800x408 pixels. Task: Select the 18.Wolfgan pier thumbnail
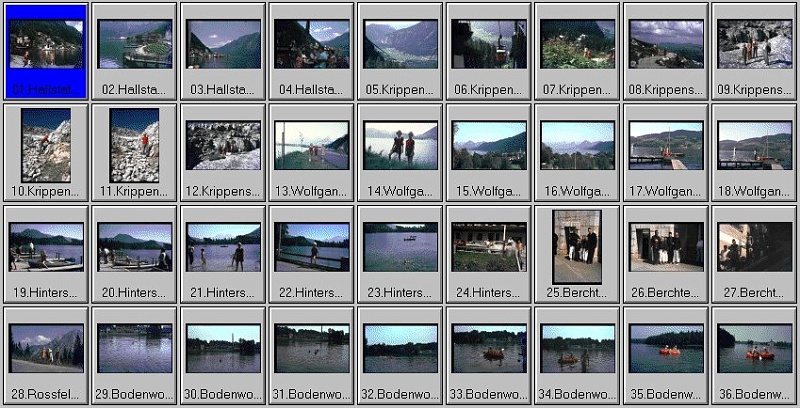754,145
